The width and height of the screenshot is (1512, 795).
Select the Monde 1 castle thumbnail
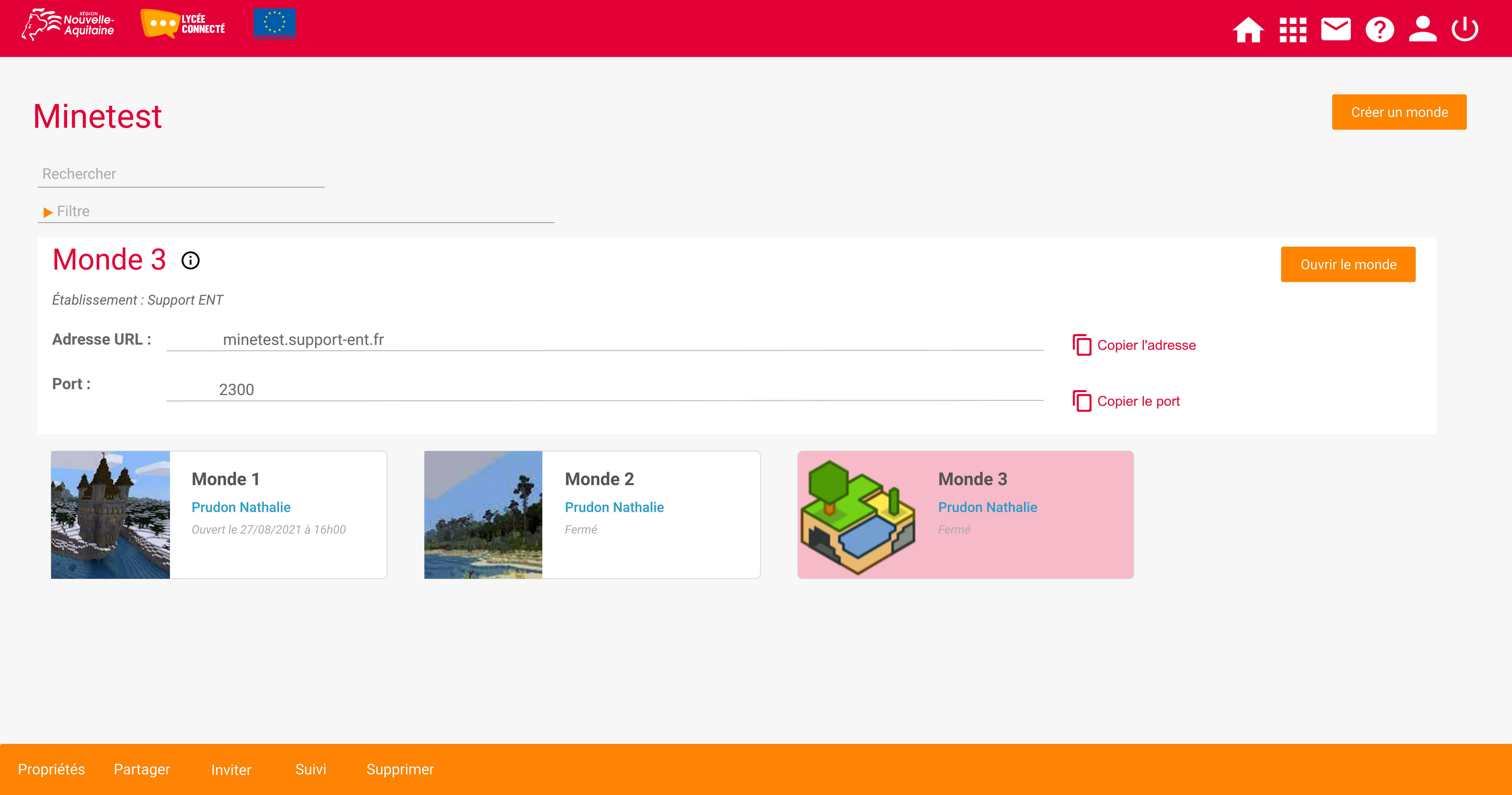pos(110,515)
